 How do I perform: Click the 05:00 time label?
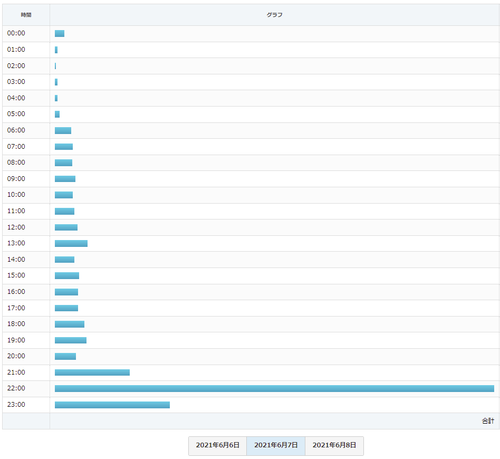point(16,114)
